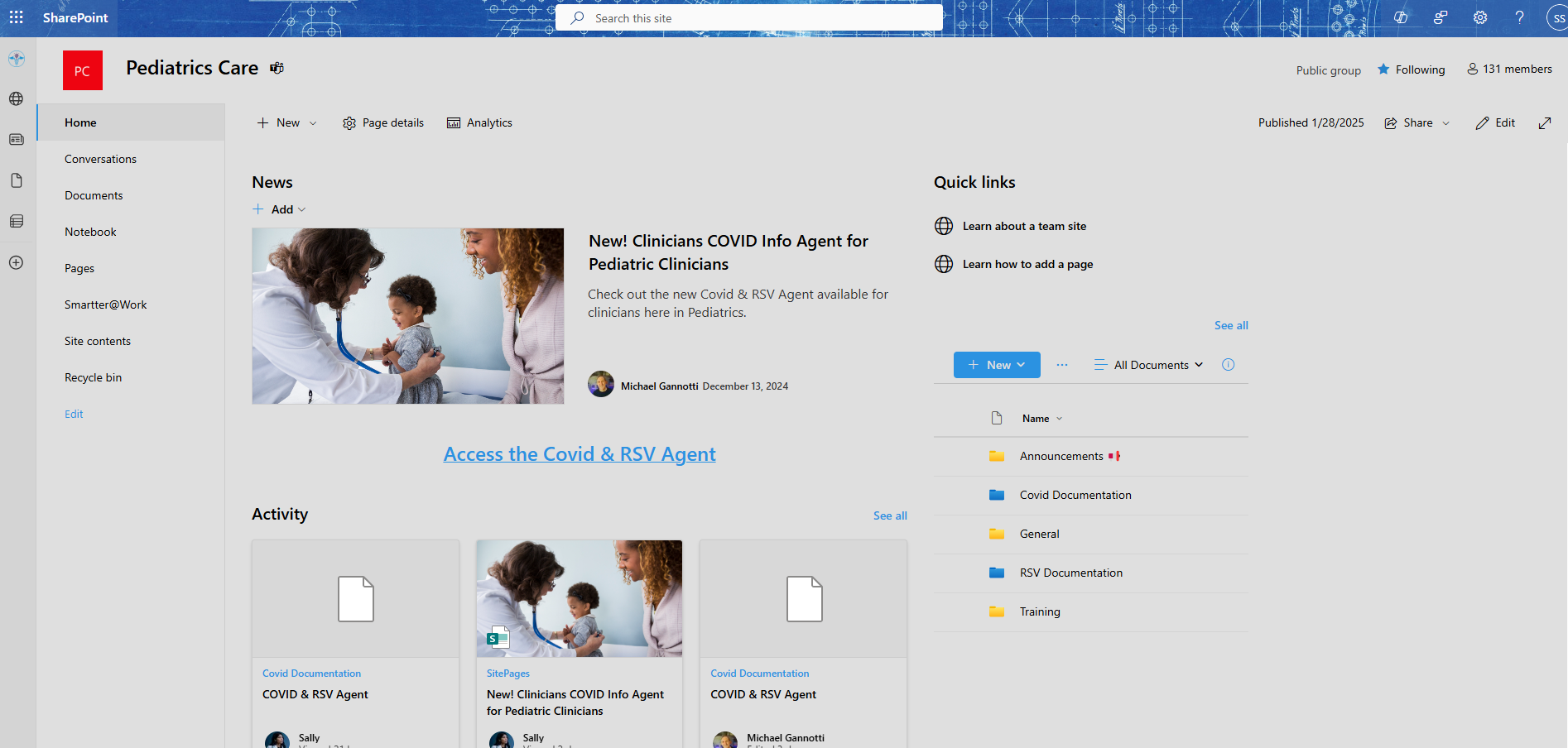
Task: Open the document library ellipsis more options
Action: click(1062, 365)
